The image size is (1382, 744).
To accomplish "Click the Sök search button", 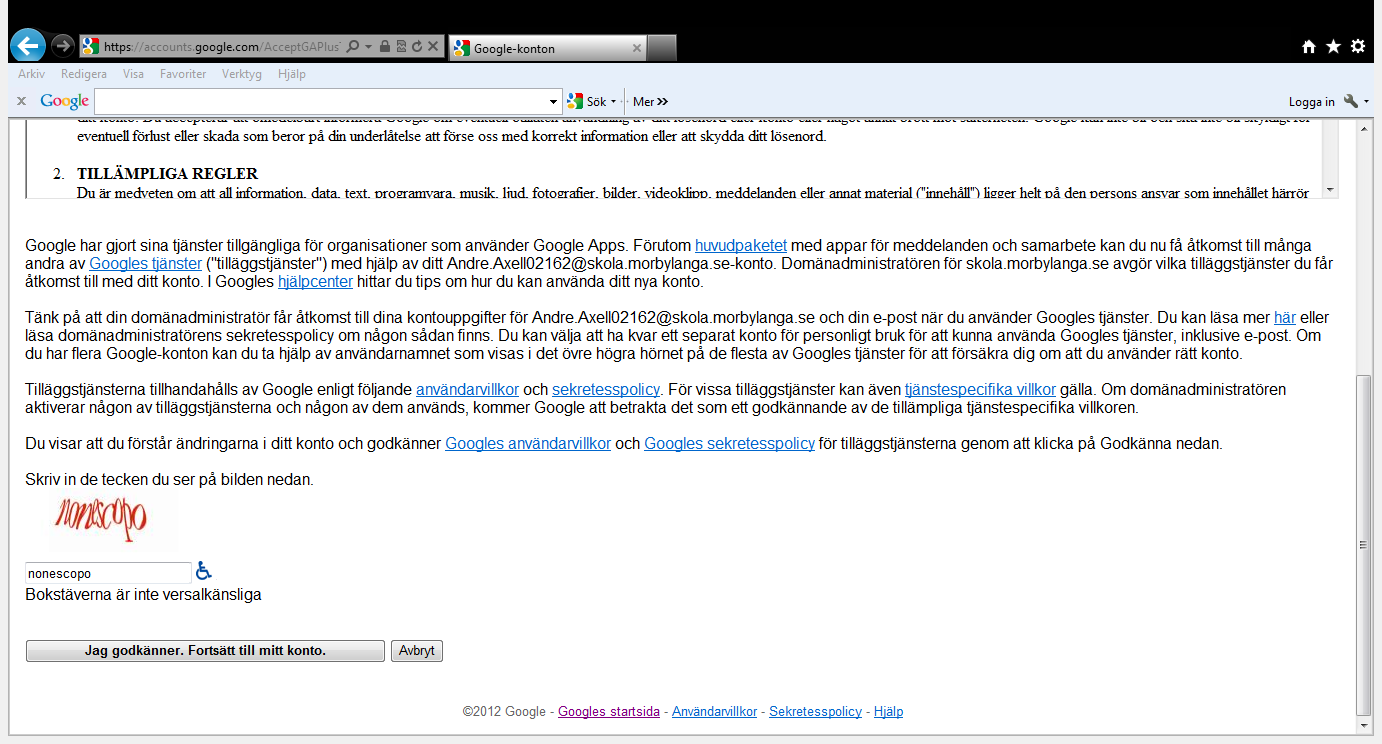I will [587, 101].
